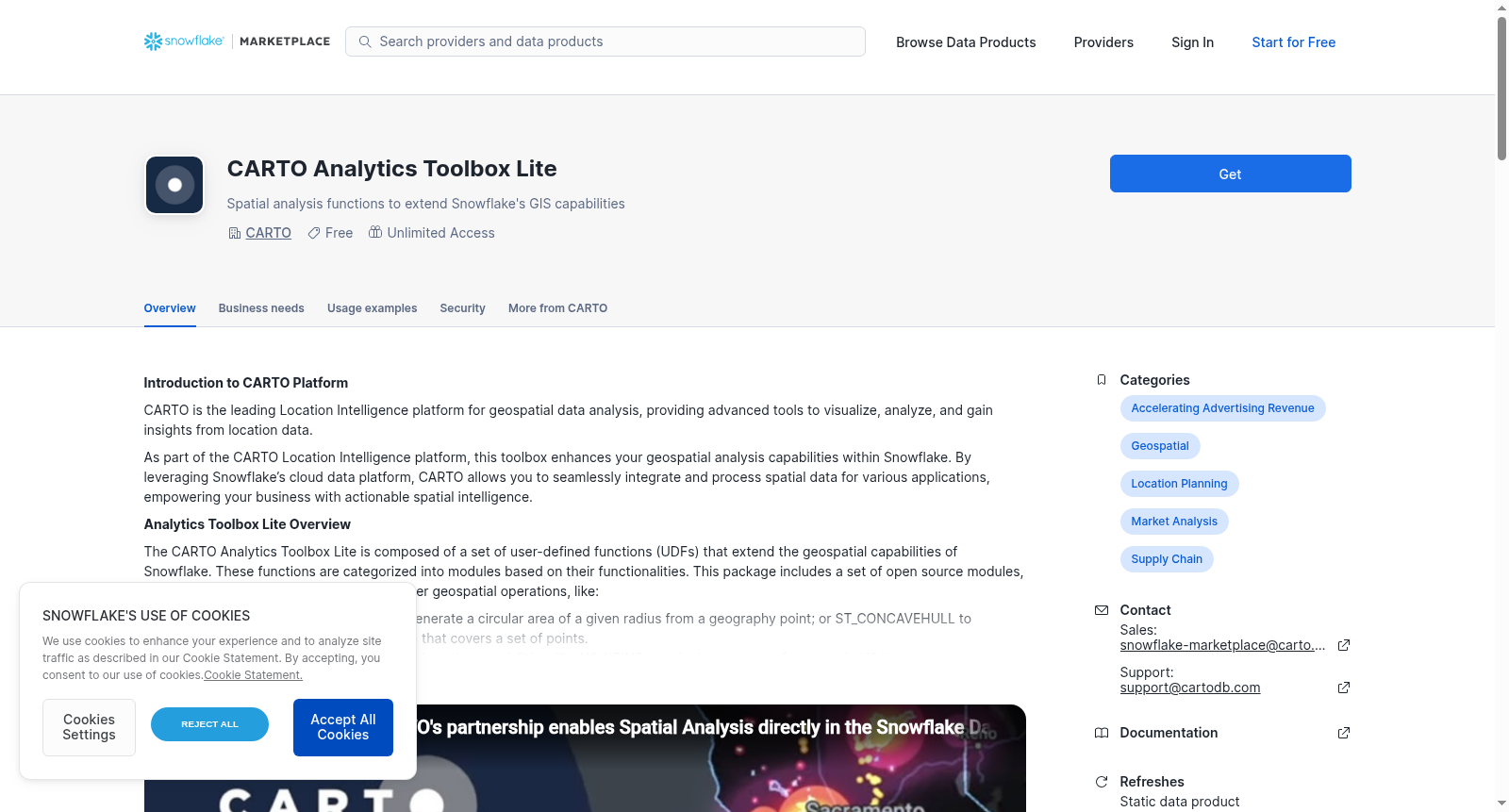Screen dimensions: 1509x812
Task: Select the Supply Chain category tag
Action: coord(1167,559)
